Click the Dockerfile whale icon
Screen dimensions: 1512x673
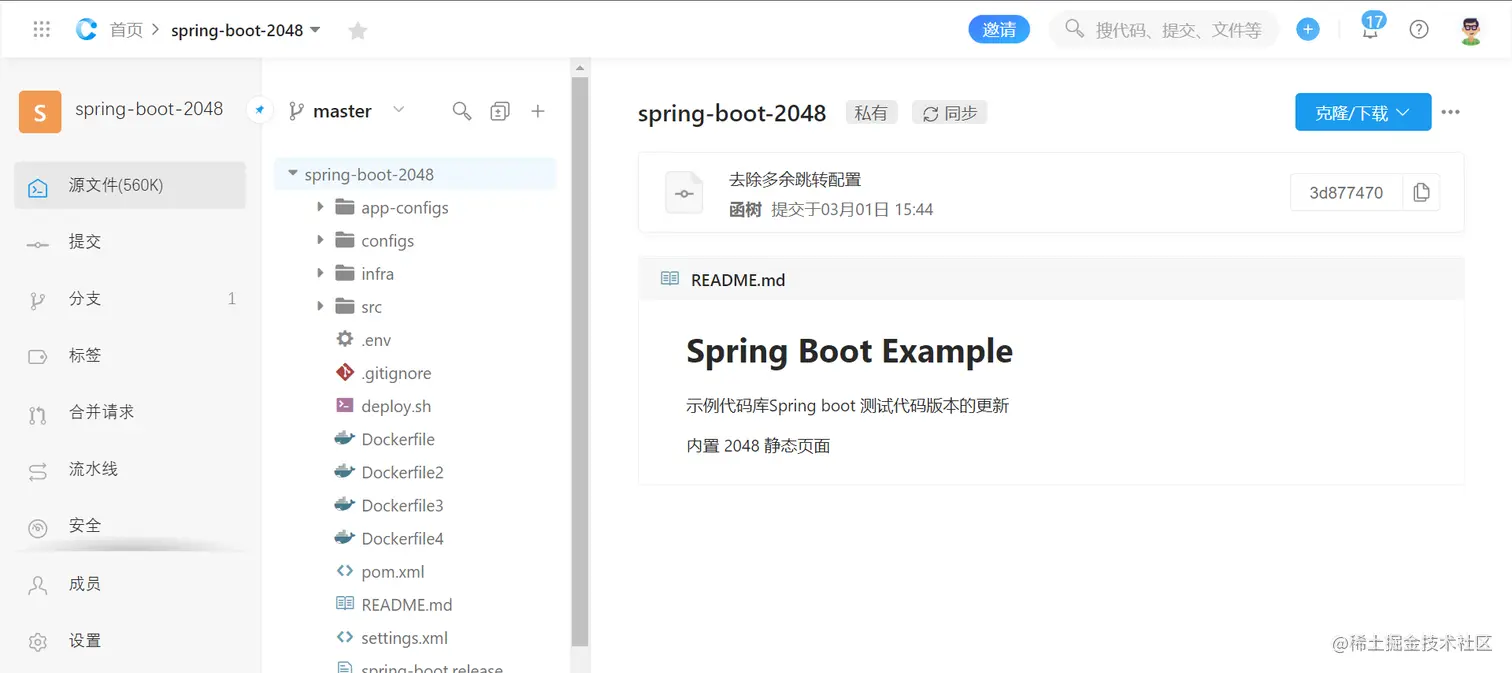(x=345, y=438)
